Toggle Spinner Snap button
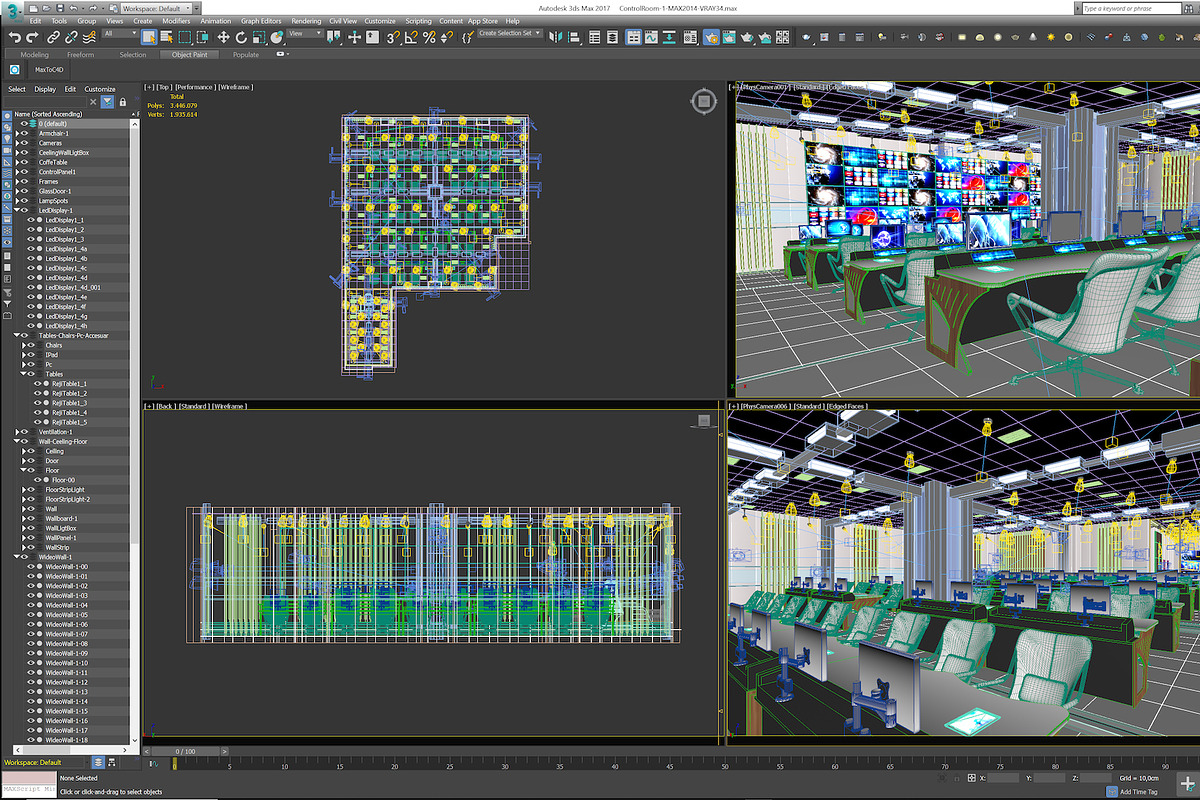 446,37
